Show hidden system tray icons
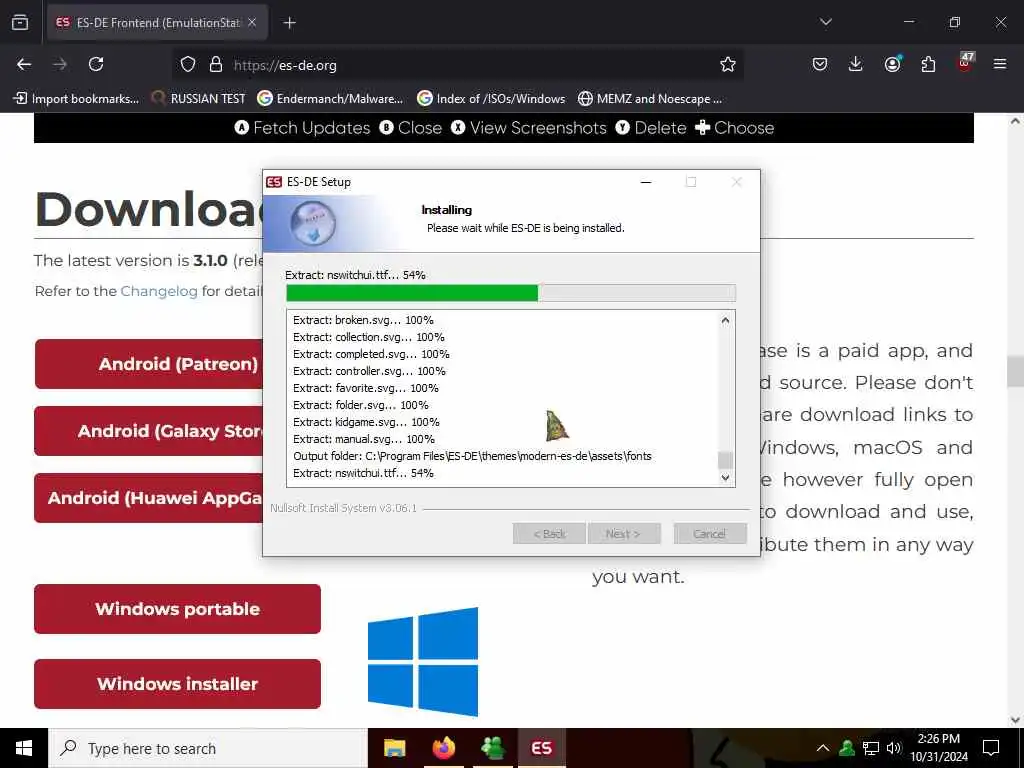Screen dimensions: 1024x768 823,748
